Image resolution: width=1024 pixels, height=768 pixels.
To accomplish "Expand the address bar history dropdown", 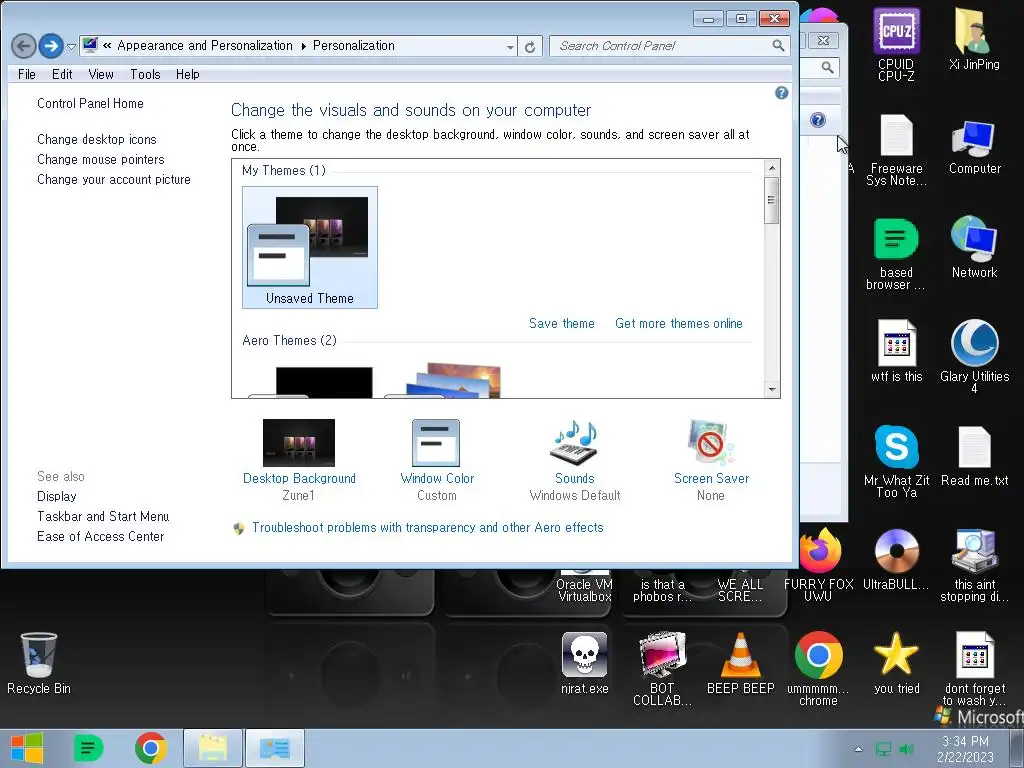I will coord(510,47).
